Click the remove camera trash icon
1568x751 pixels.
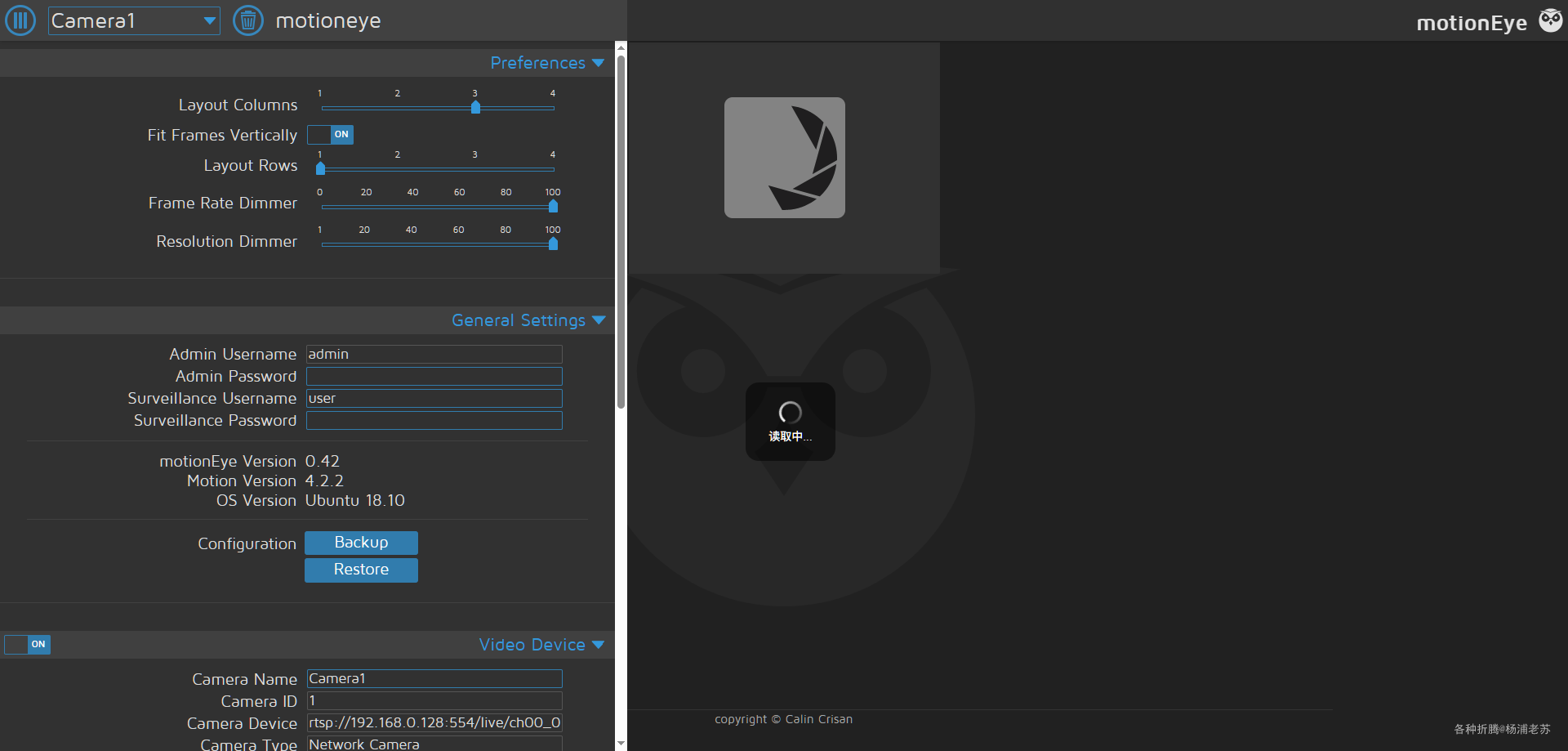click(x=248, y=20)
